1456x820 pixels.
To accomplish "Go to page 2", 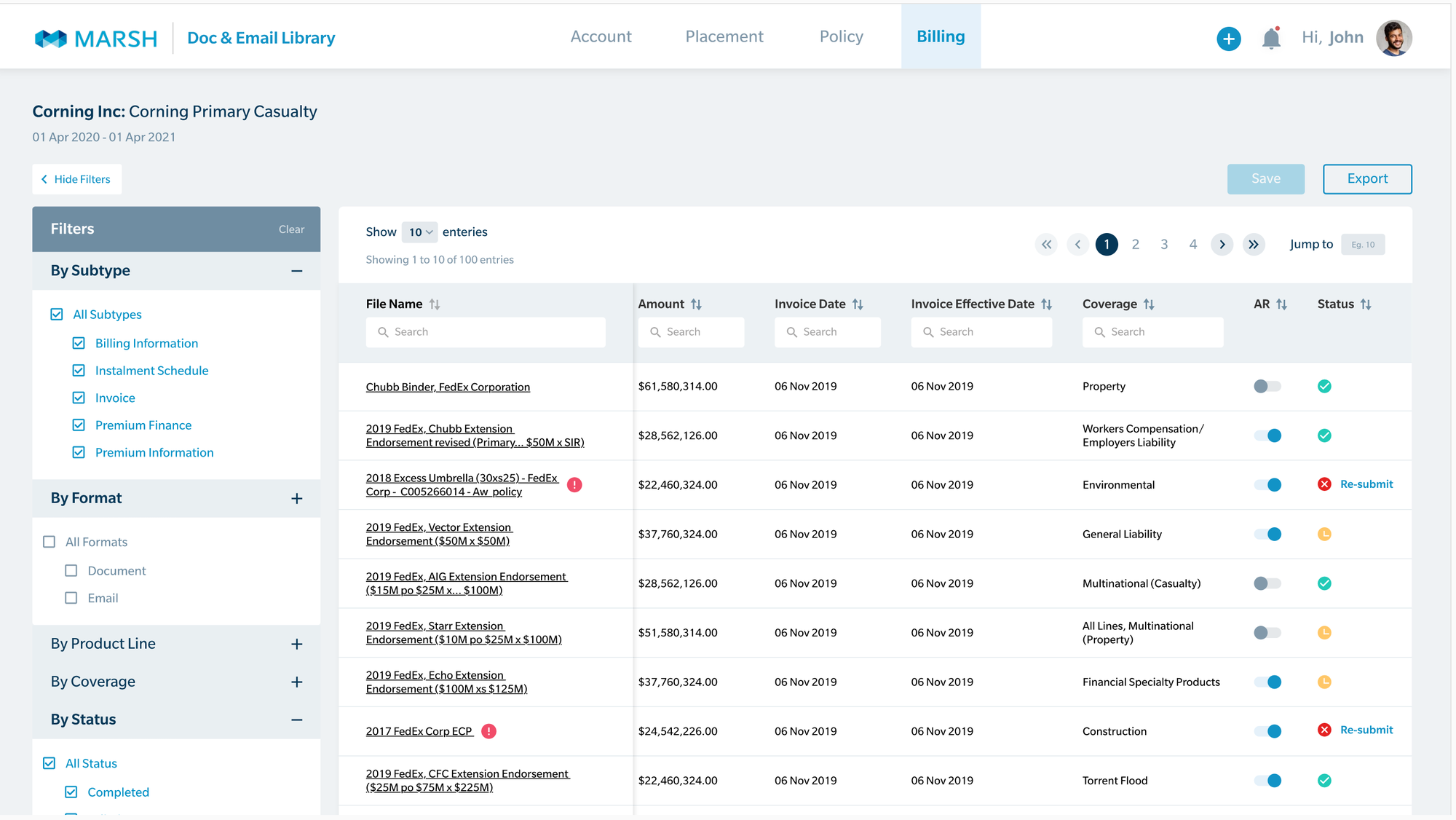I will [1136, 245].
